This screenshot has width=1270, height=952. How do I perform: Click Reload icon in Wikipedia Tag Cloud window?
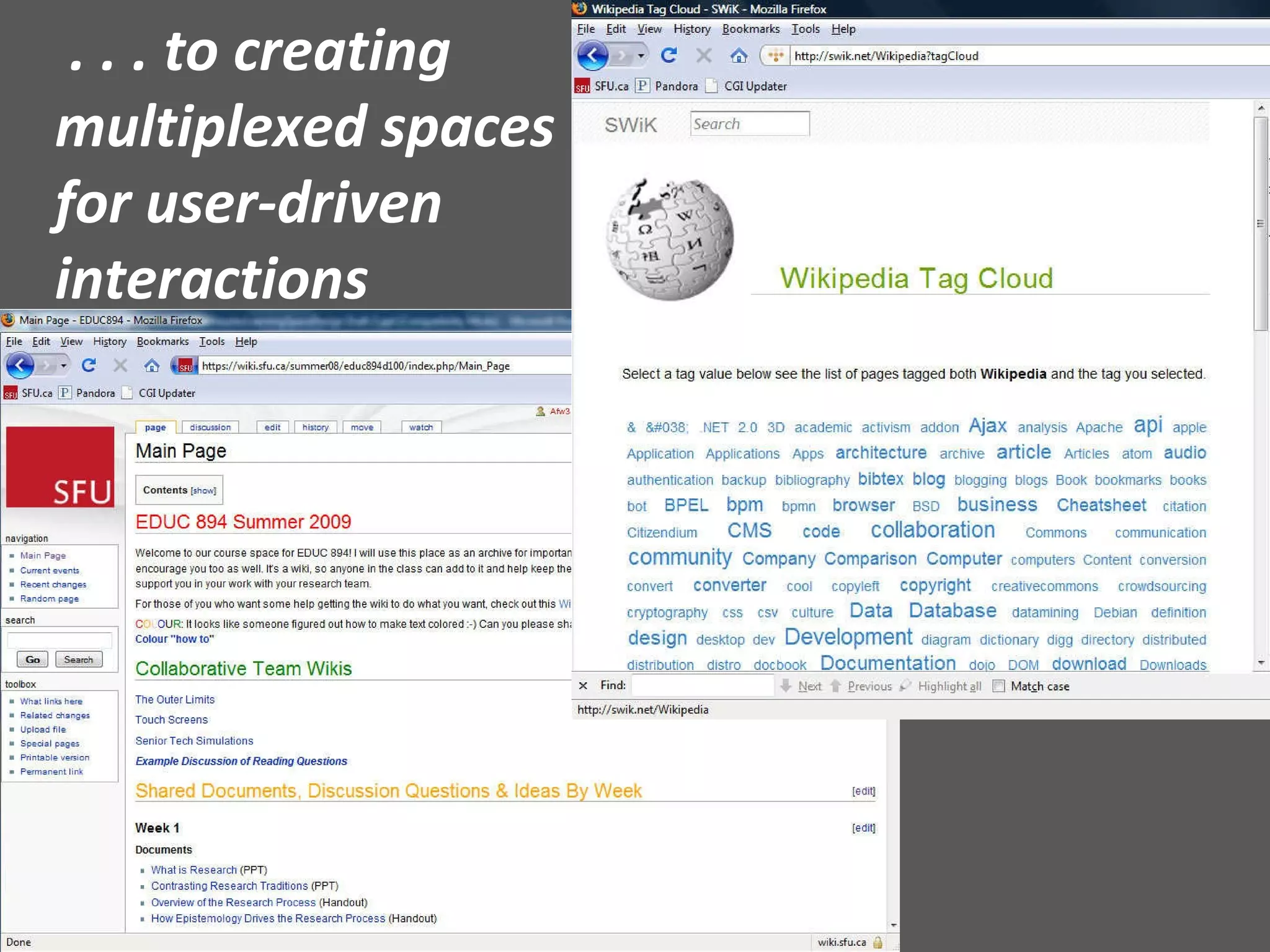[x=668, y=56]
